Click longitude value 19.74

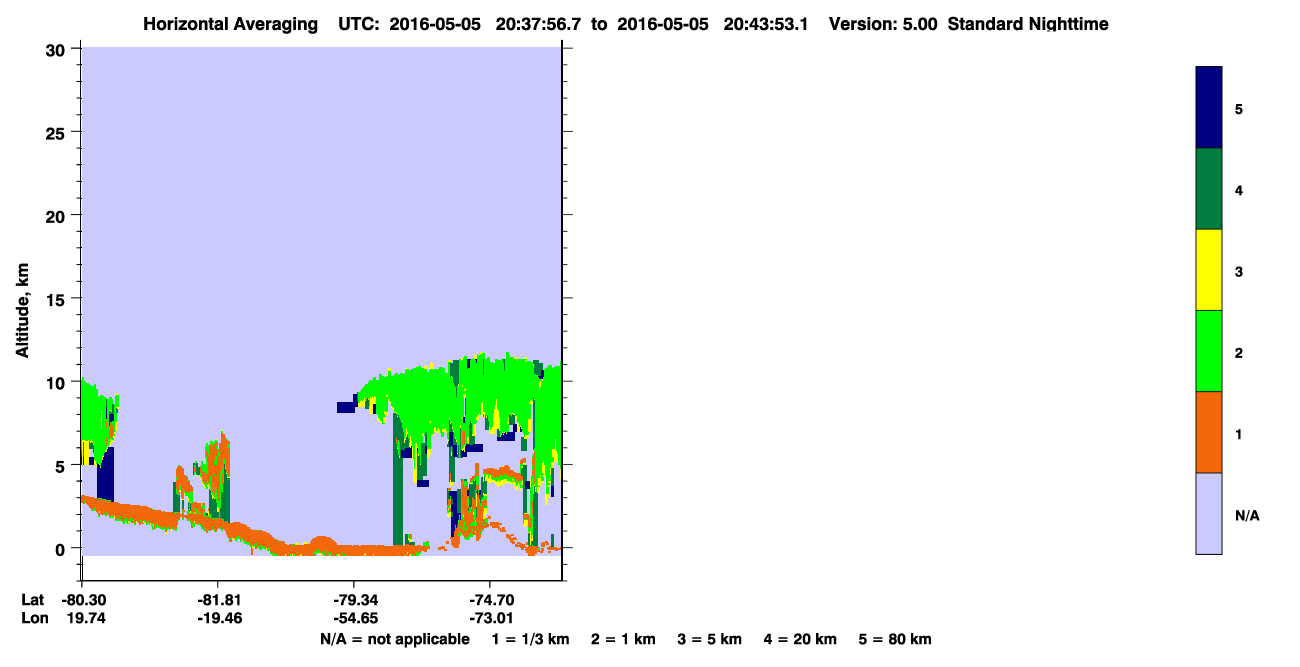tap(84, 619)
